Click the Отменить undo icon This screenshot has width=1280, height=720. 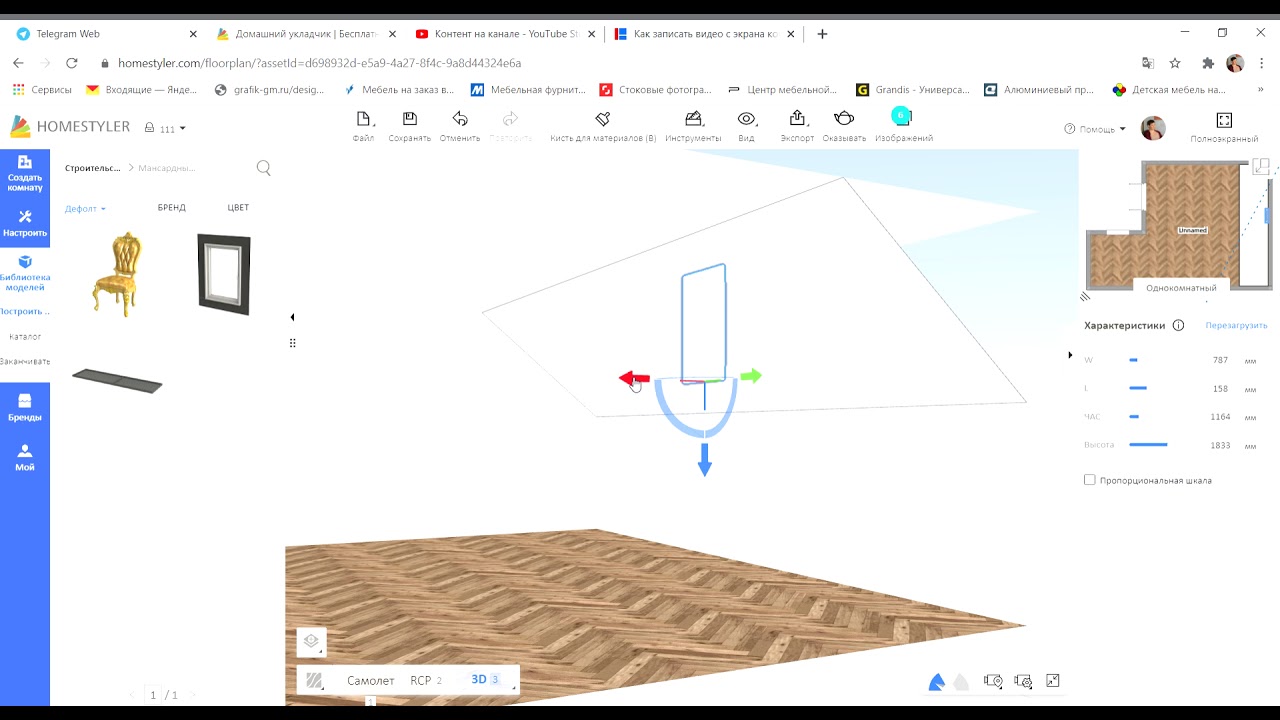(x=460, y=119)
